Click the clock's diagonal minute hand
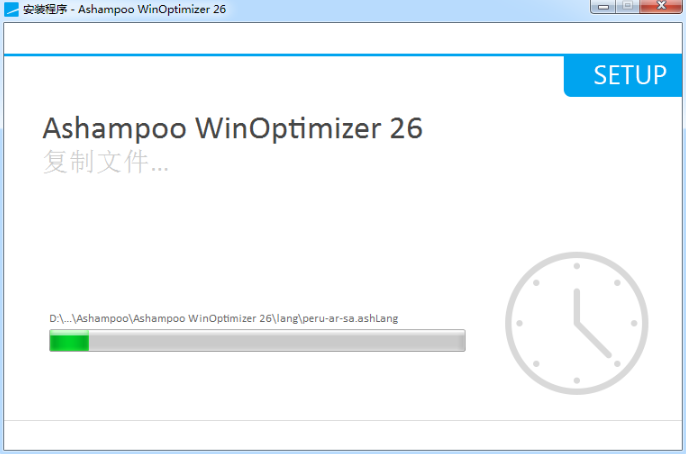The width and height of the screenshot is (686, 454). tap(593, 340)
